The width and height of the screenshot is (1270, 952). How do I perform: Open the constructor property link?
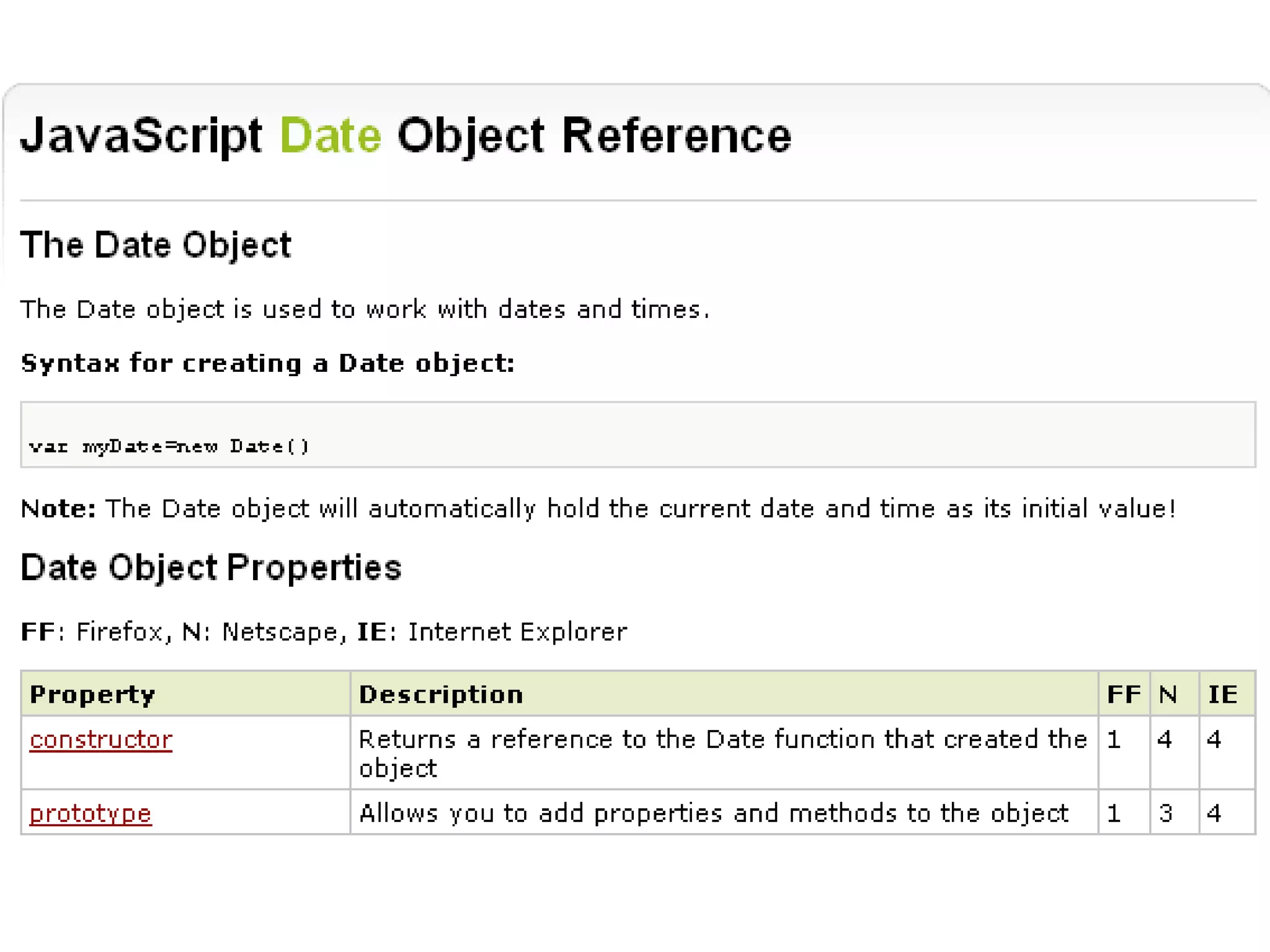pos(101,739)
